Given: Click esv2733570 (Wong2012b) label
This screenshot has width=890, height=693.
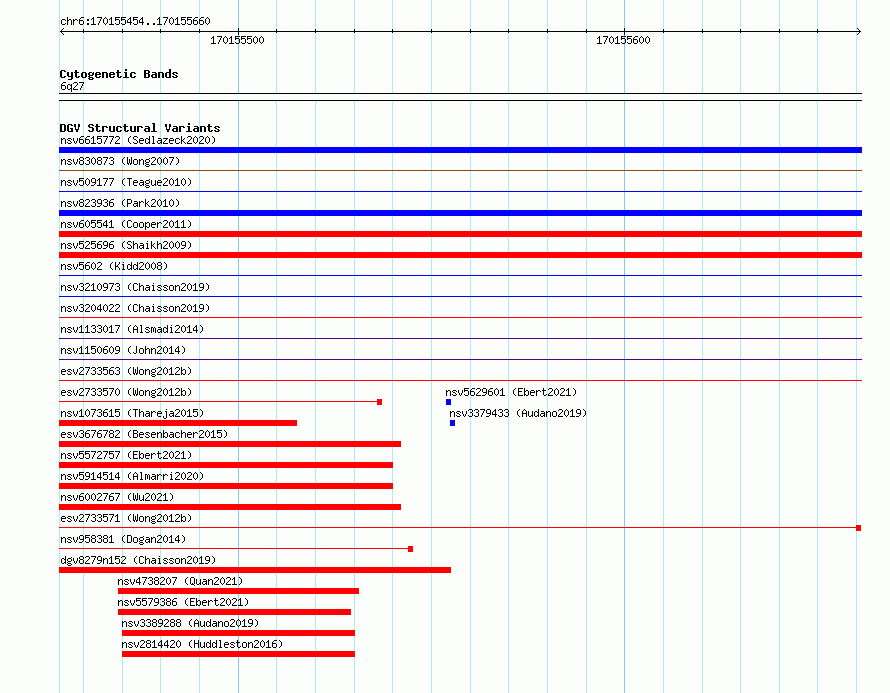Looking at the screenshot, I should pos(126,392).
